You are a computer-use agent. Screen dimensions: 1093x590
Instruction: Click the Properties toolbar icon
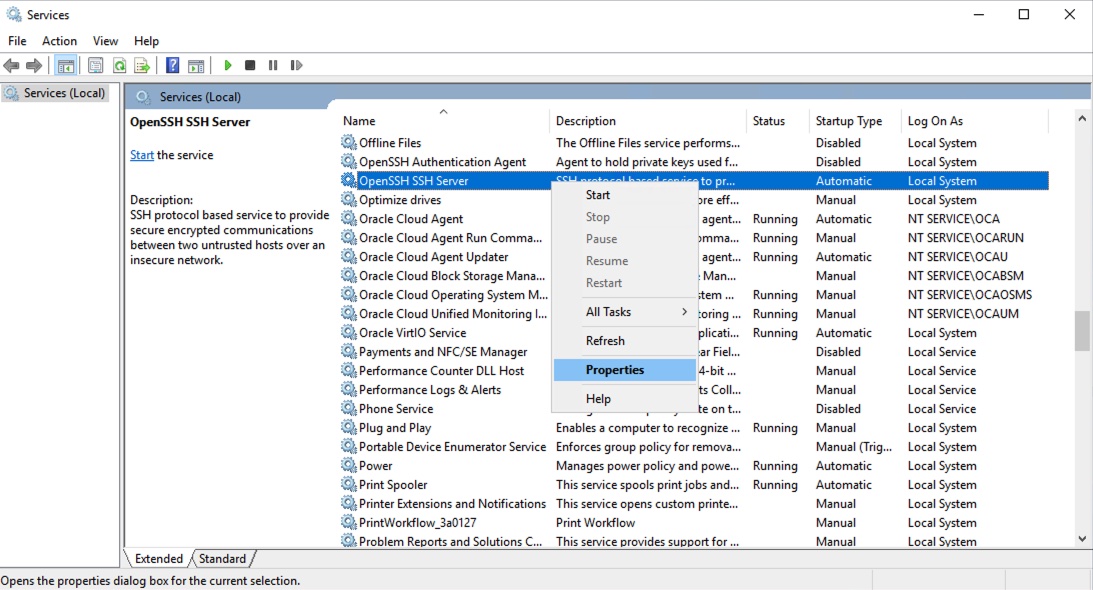click(94, 65)
